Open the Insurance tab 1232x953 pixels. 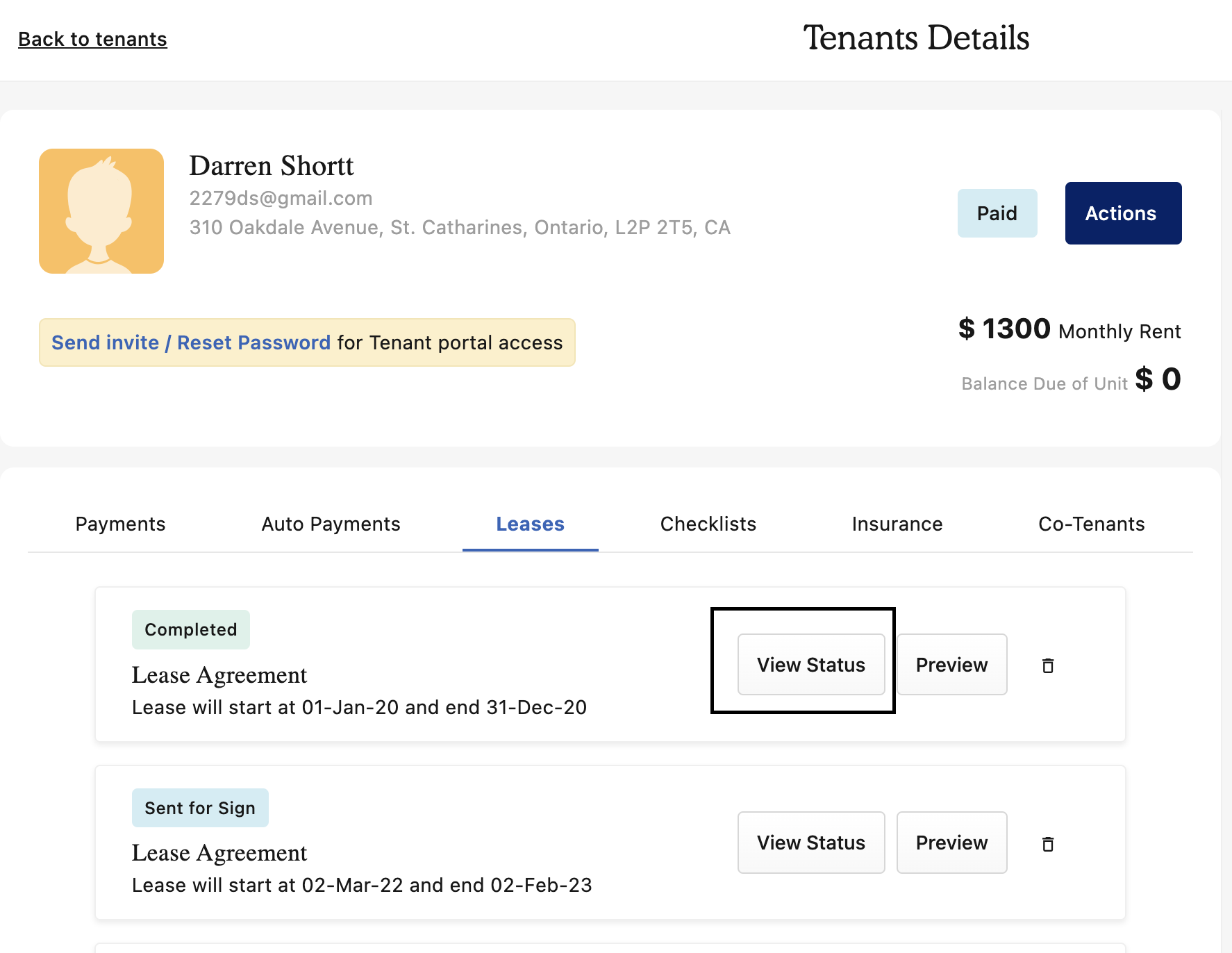(897, 524)
